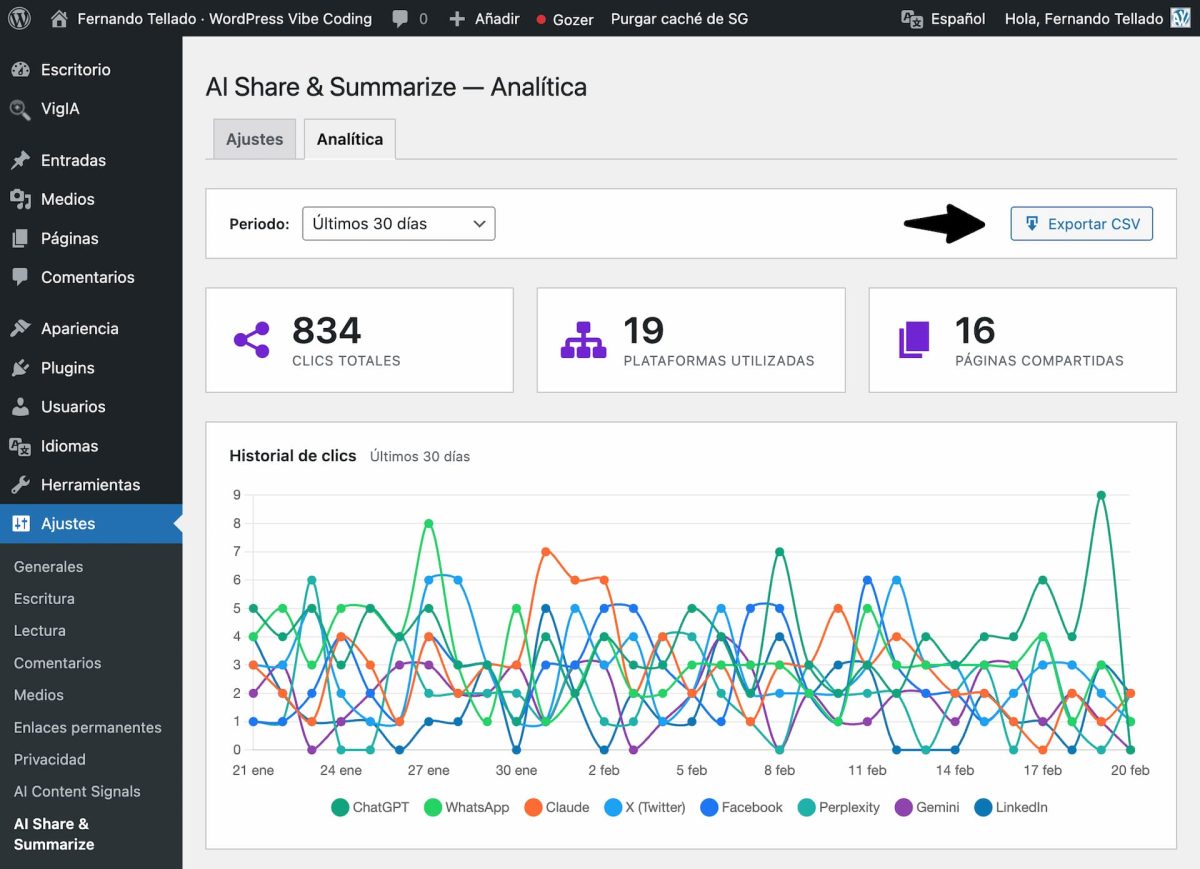The width and height of the screenshot is (1200, 869).
Task: Click the Comentarios bubble icon in sidebar
Action: point(20,277)
